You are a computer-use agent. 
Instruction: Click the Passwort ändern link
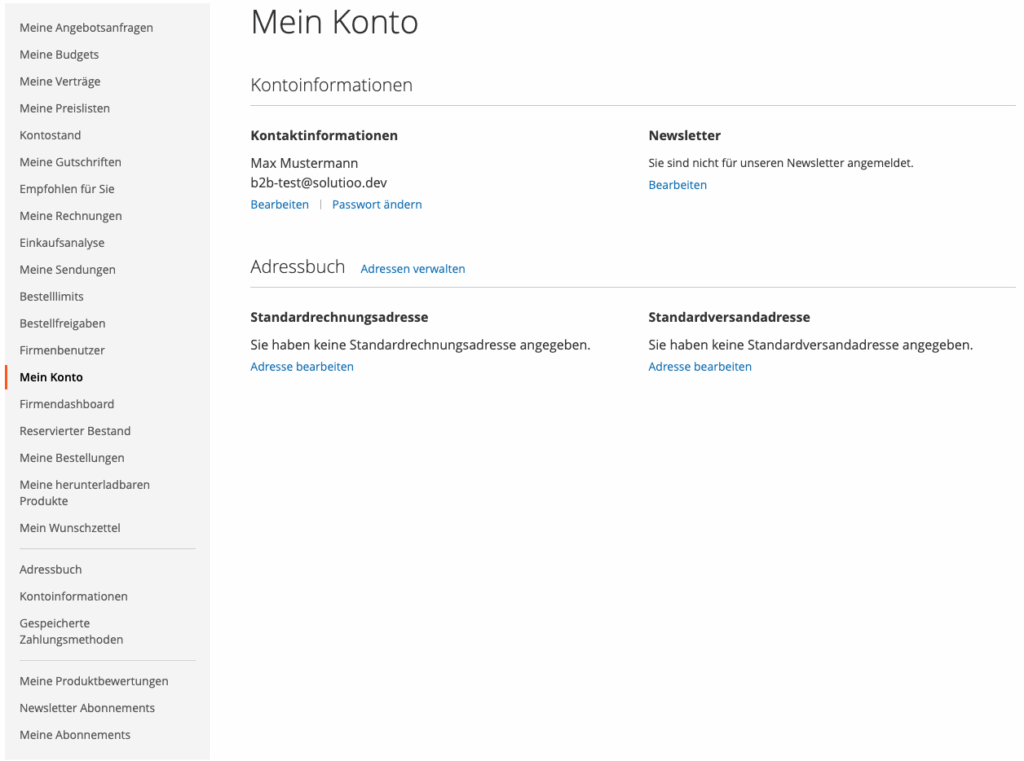377,205
